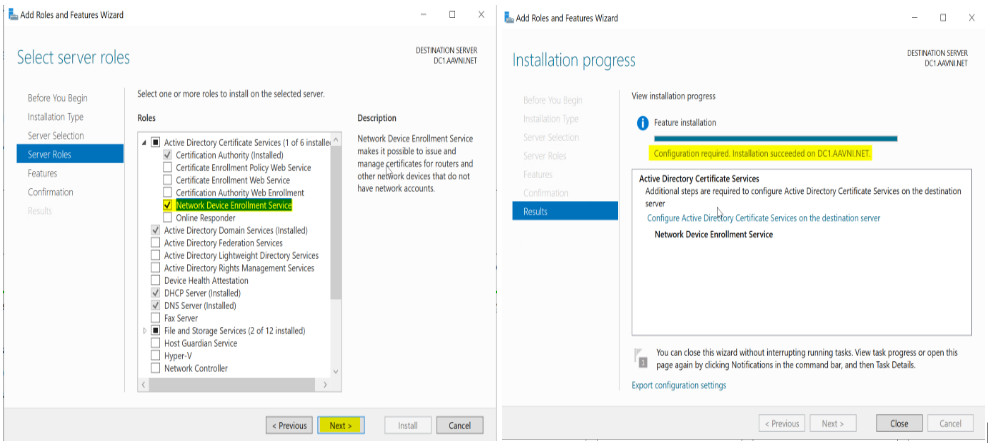The image size is (988, 443).
Task: Click the Export configuration settings link
Action: (x=679, y=385)
